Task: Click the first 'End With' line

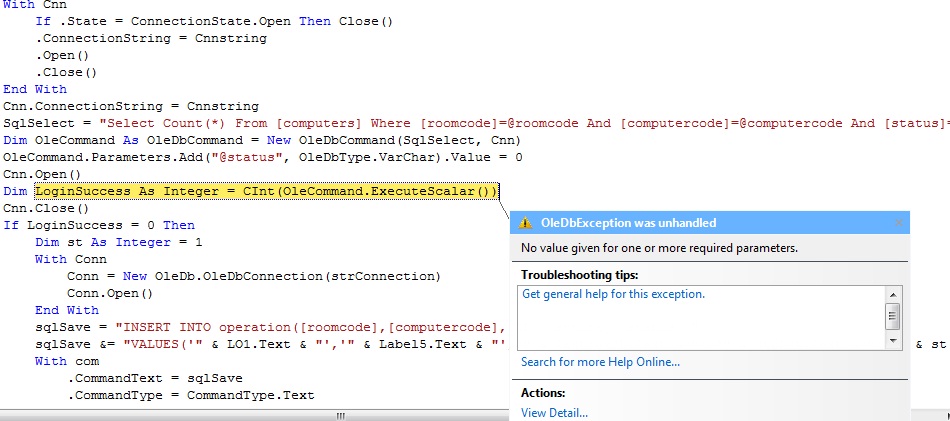Action: pos(35,89)
